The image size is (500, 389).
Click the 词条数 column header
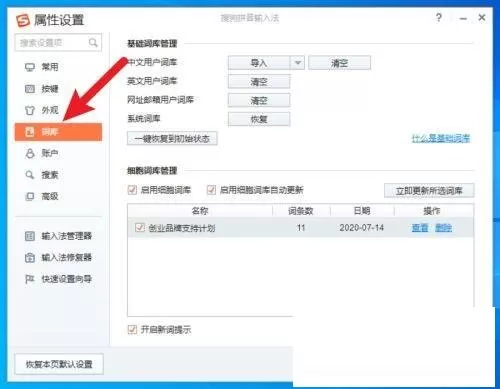point(301,211)
